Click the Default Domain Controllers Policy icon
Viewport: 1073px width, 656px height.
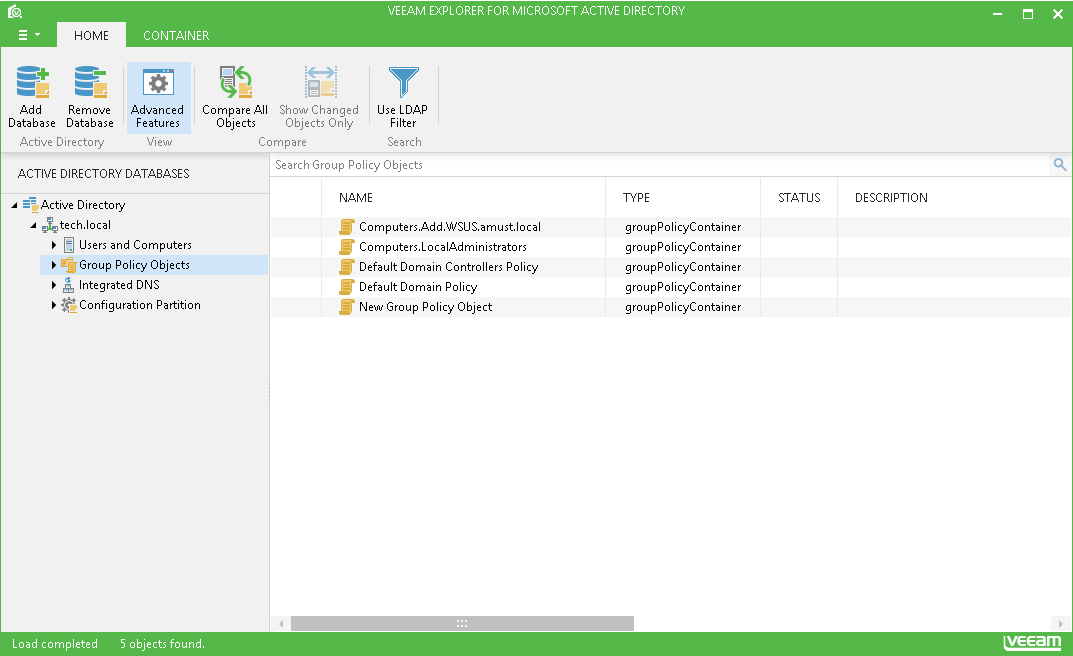click(347, 267)
